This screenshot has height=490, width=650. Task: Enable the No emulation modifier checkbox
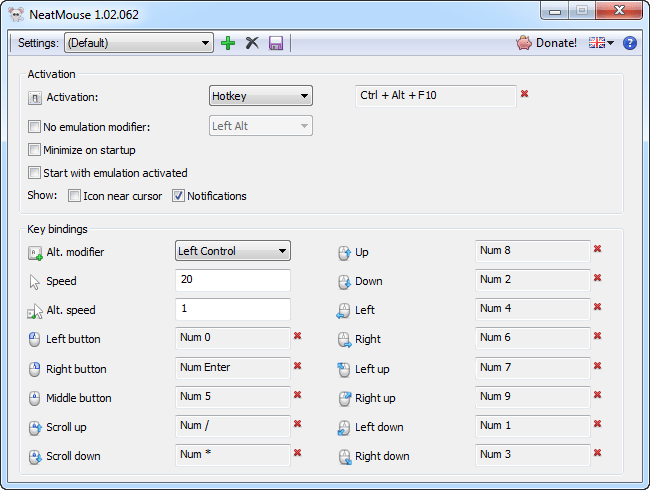point(34,126)
